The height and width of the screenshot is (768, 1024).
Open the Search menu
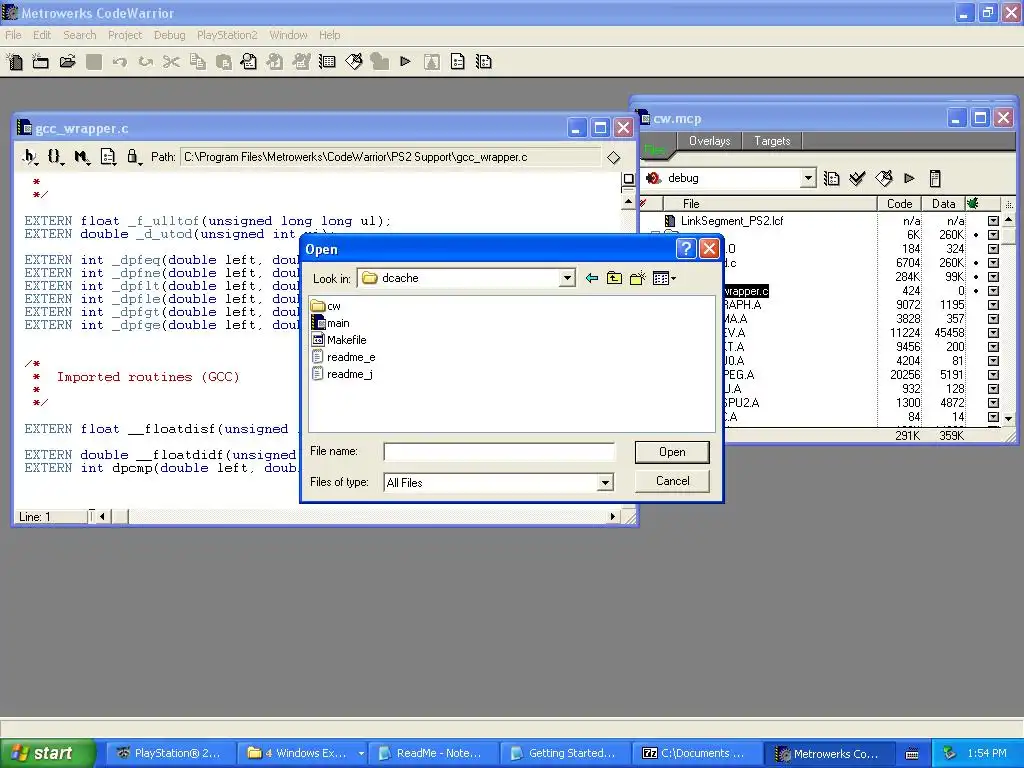click(x=80, y=35)
